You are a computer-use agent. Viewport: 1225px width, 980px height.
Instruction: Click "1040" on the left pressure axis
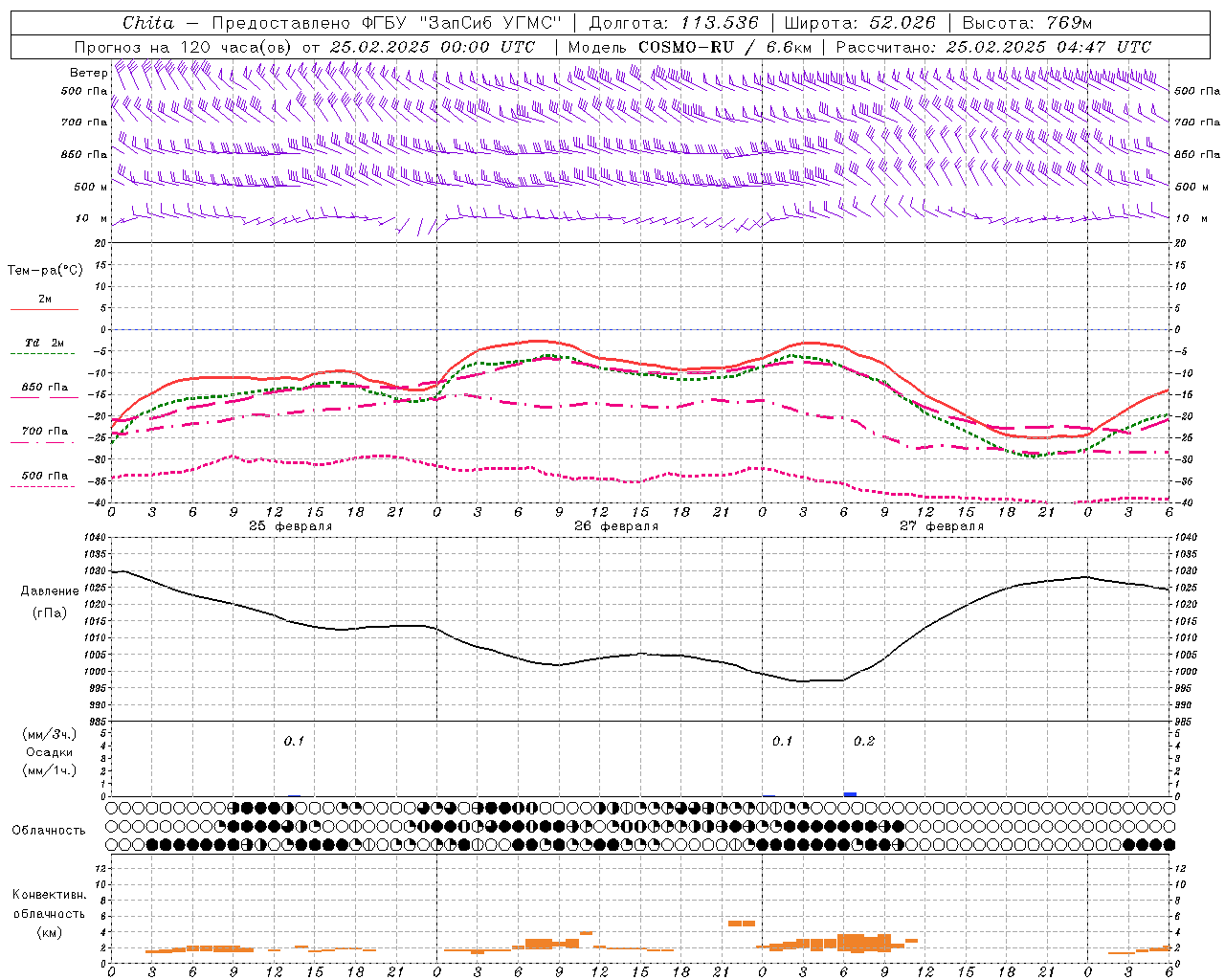pos(95,538)
